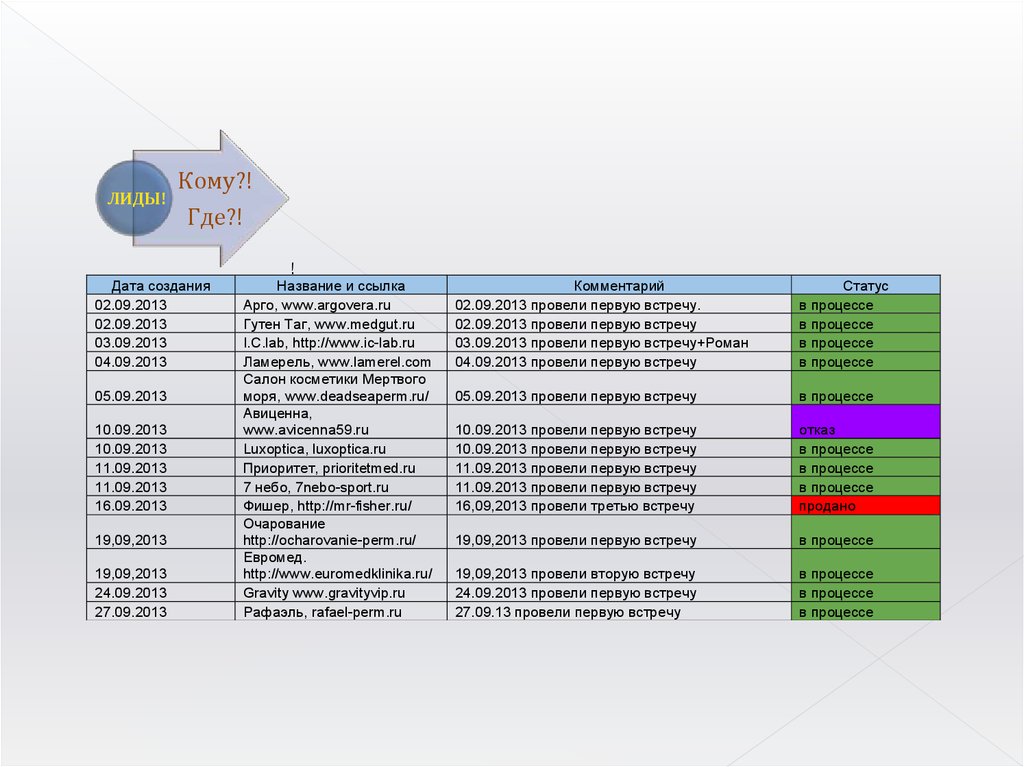The height and width of the screenshot is (767, 1024).
Task: Select the Название и ссылка column header
Action: (341, 285)
